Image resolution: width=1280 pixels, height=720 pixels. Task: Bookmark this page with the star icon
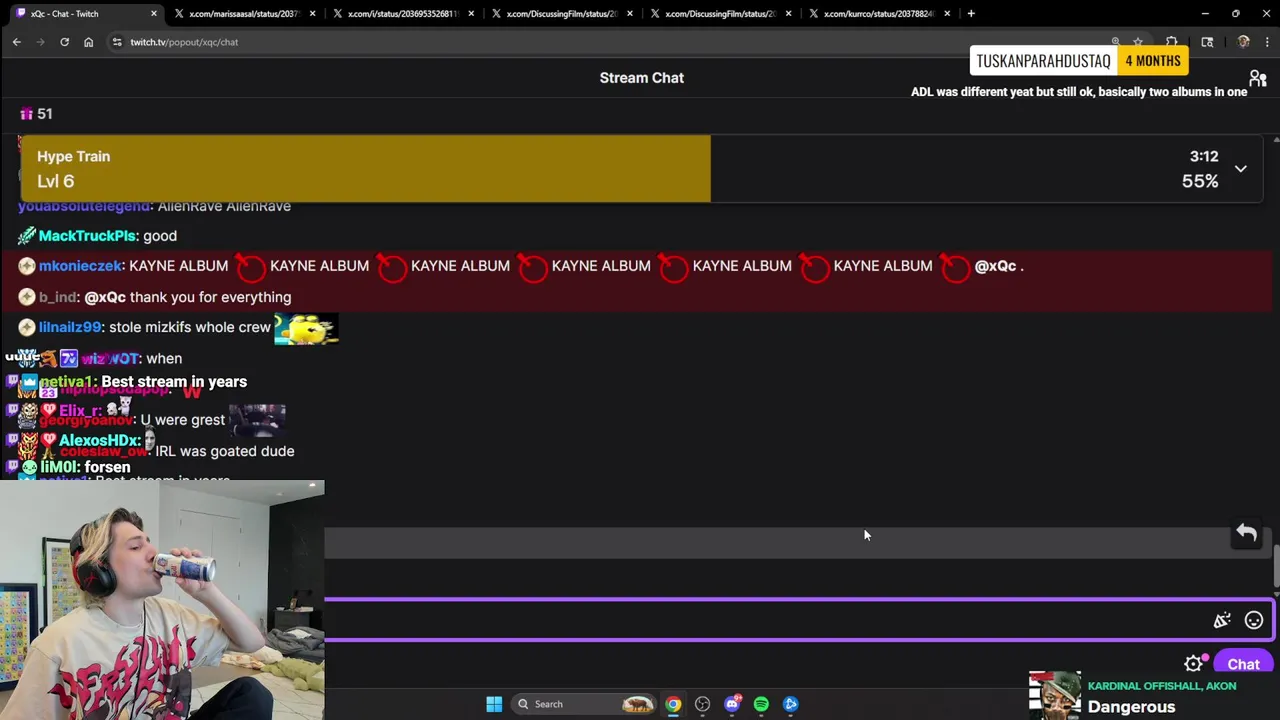pos(1138,42)
